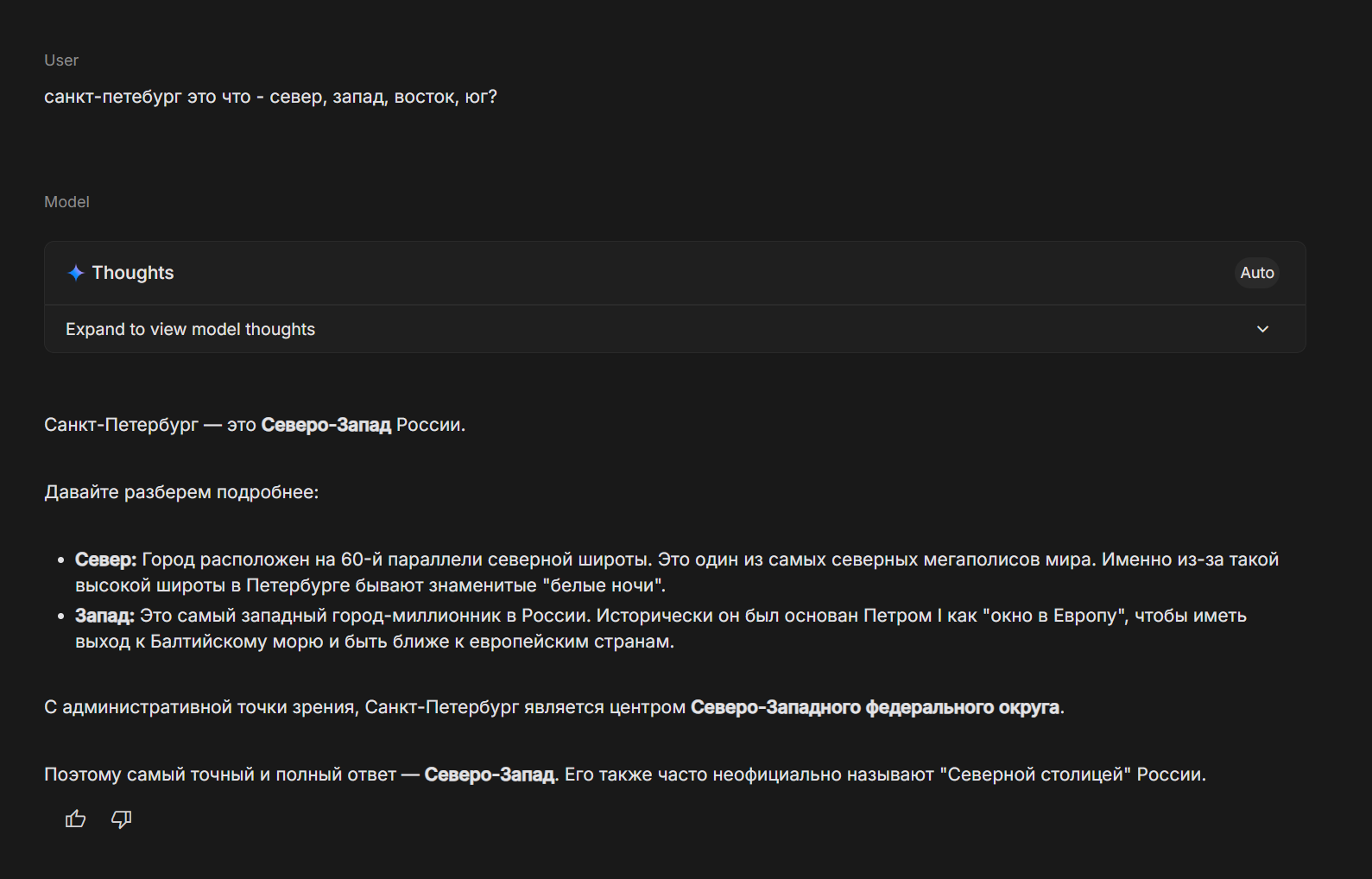
Task: Click the Thoughts panel header title
Action: pos(133,273)
